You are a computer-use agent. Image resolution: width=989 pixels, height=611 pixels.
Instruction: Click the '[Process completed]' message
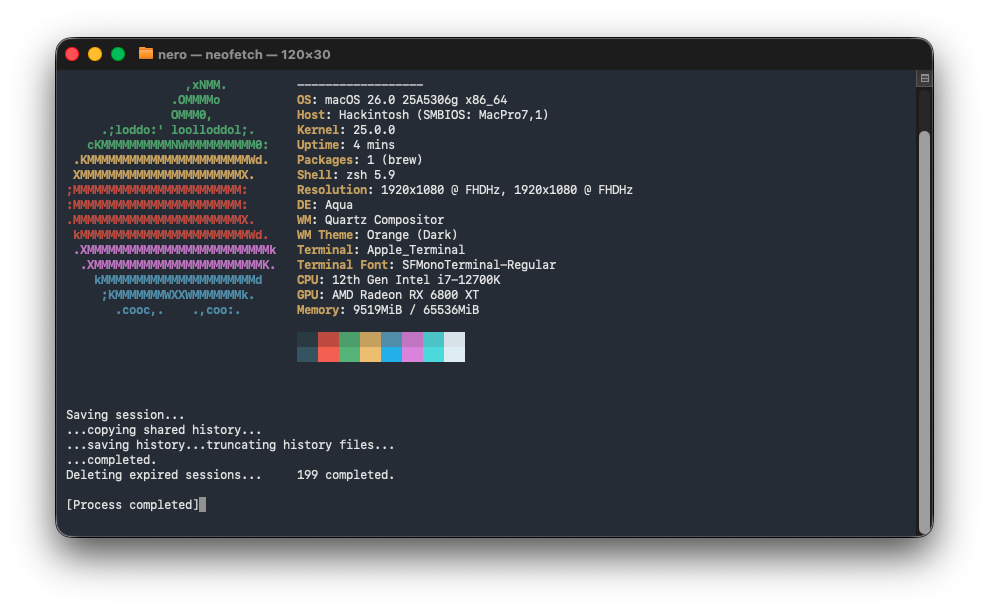point(132,505)
